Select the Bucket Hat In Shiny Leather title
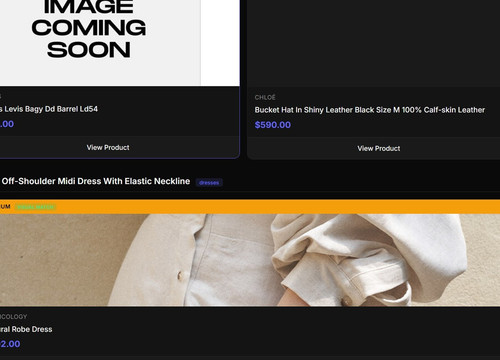The image size is (500, 360). coord(370,110)
